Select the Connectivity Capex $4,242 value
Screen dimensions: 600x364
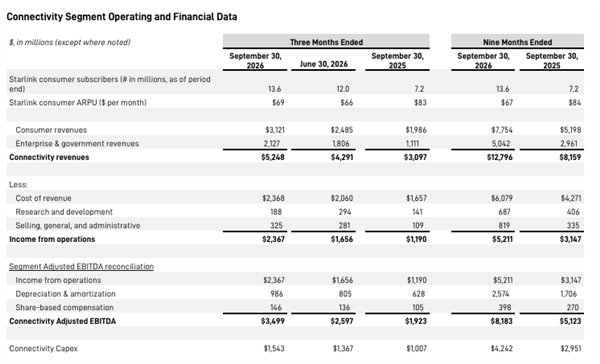[502, 348]
